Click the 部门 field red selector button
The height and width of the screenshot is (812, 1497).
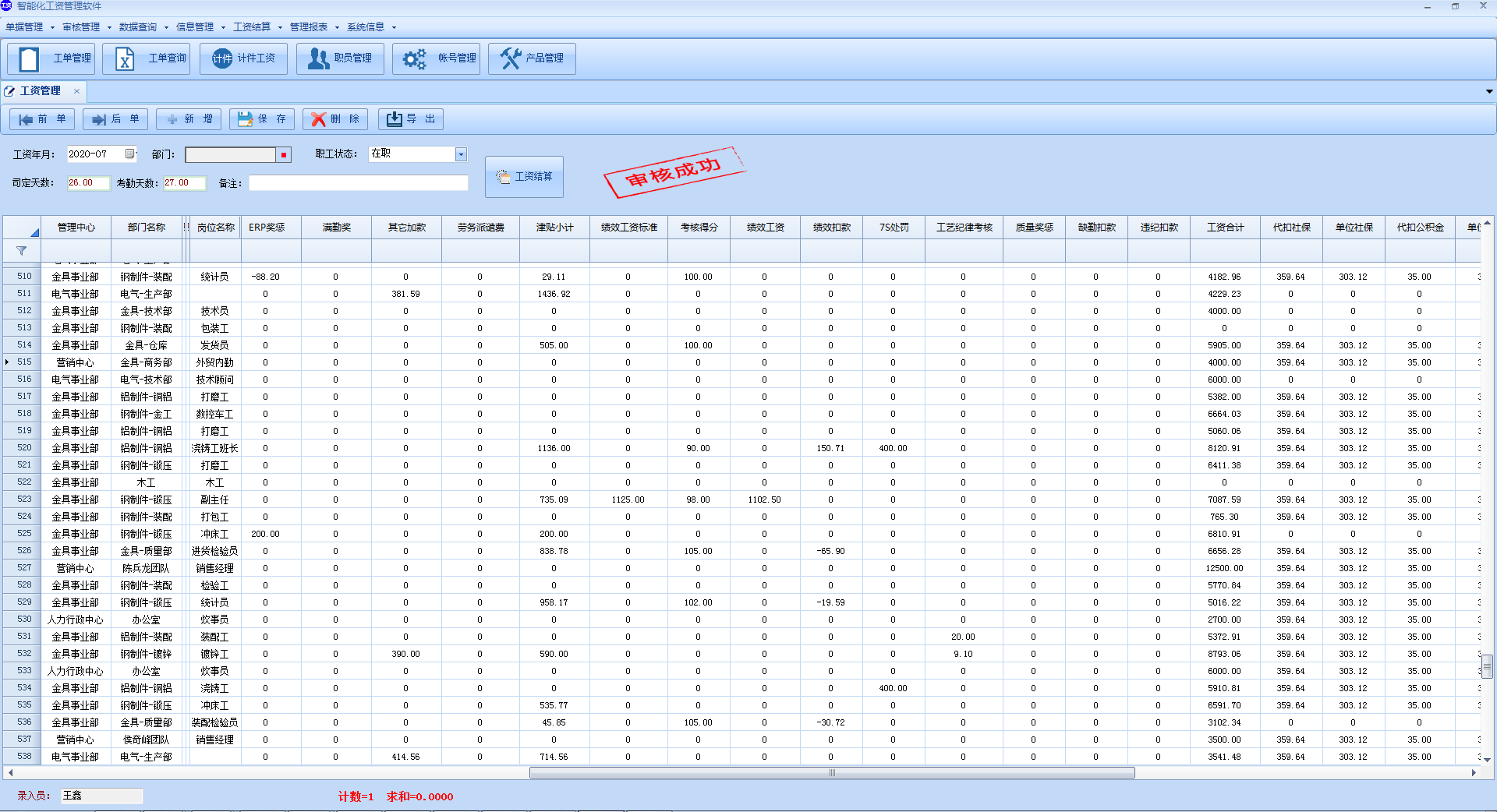(x=284, y=155)
